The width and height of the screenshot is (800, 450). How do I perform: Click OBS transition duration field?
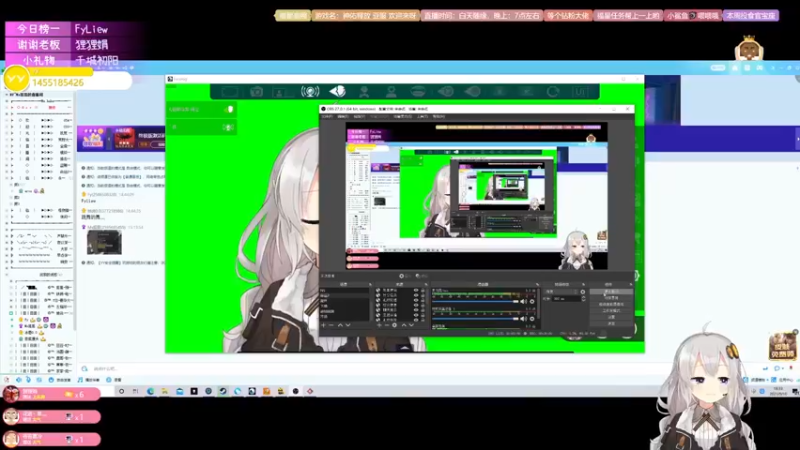pos(566,298)
